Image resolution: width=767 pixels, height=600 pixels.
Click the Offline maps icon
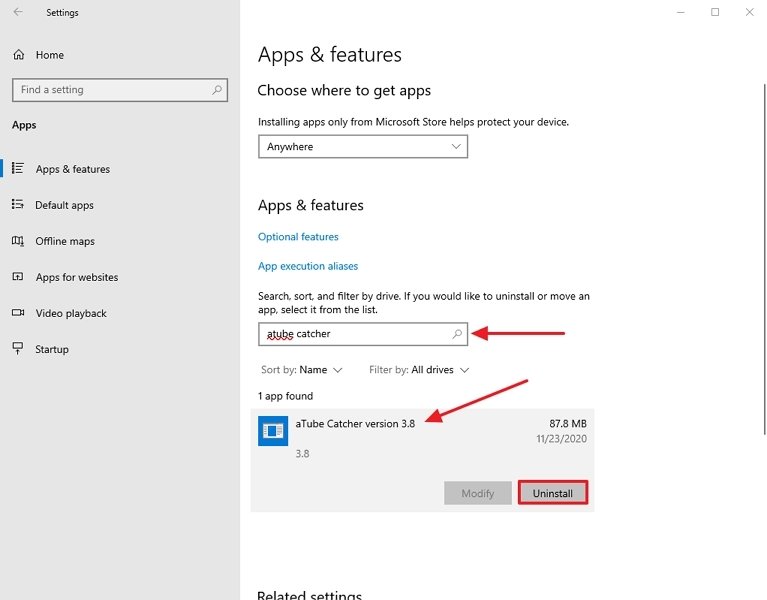point(18,241)
